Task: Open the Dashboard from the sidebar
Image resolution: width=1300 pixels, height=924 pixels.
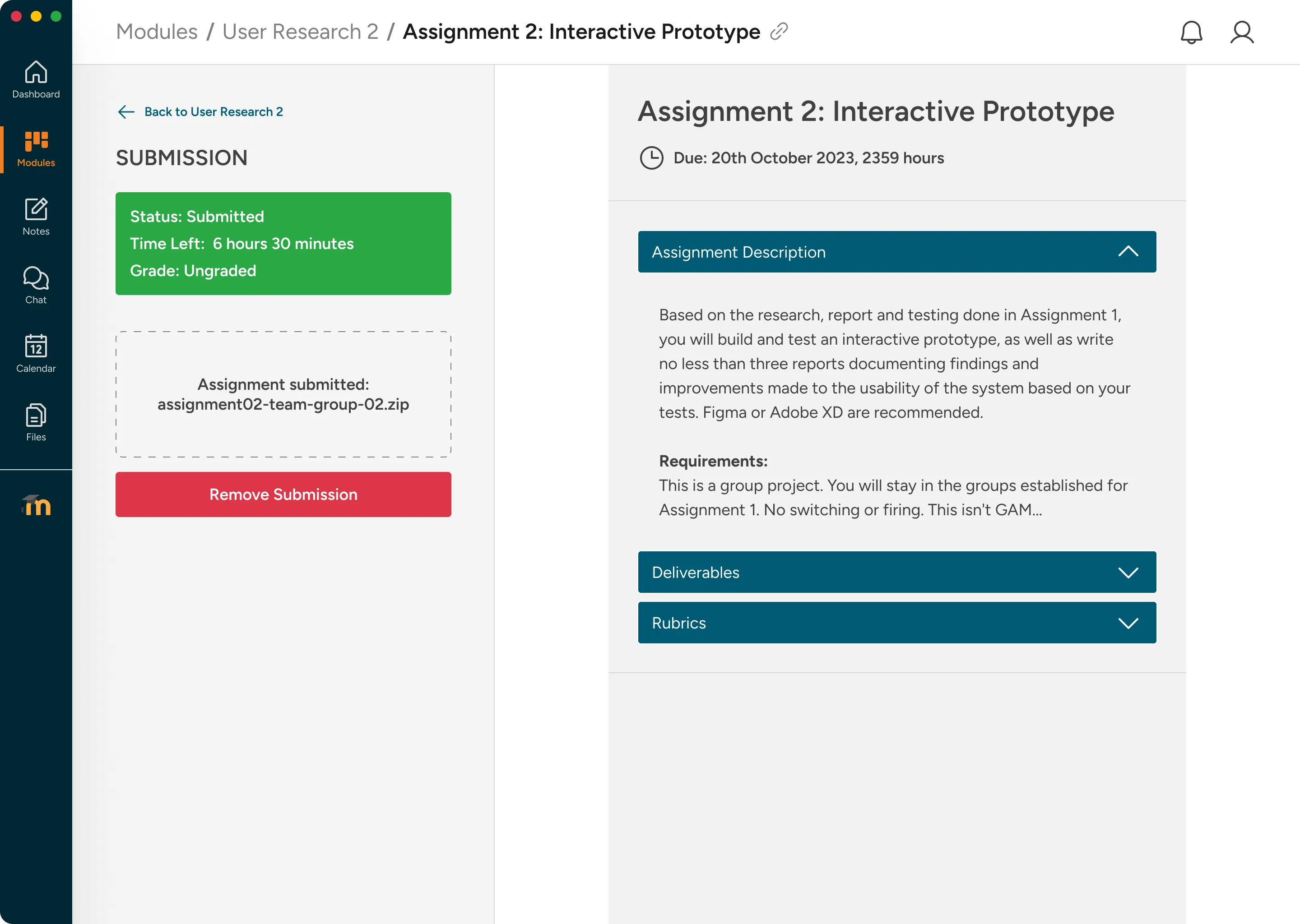Action: [36, 80]
